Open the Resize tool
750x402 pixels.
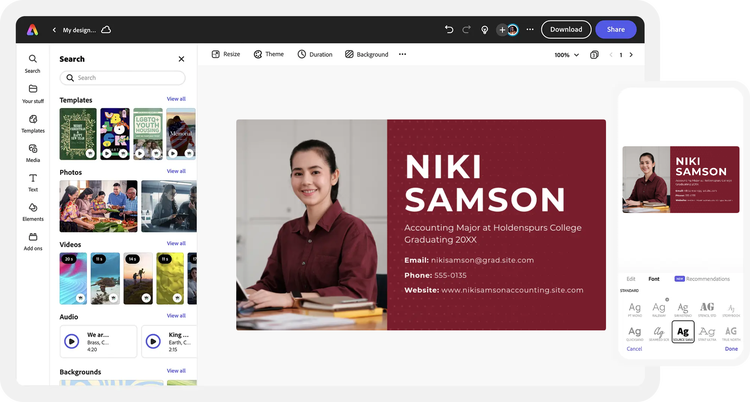pyautogui.click(x=226, y=54)
